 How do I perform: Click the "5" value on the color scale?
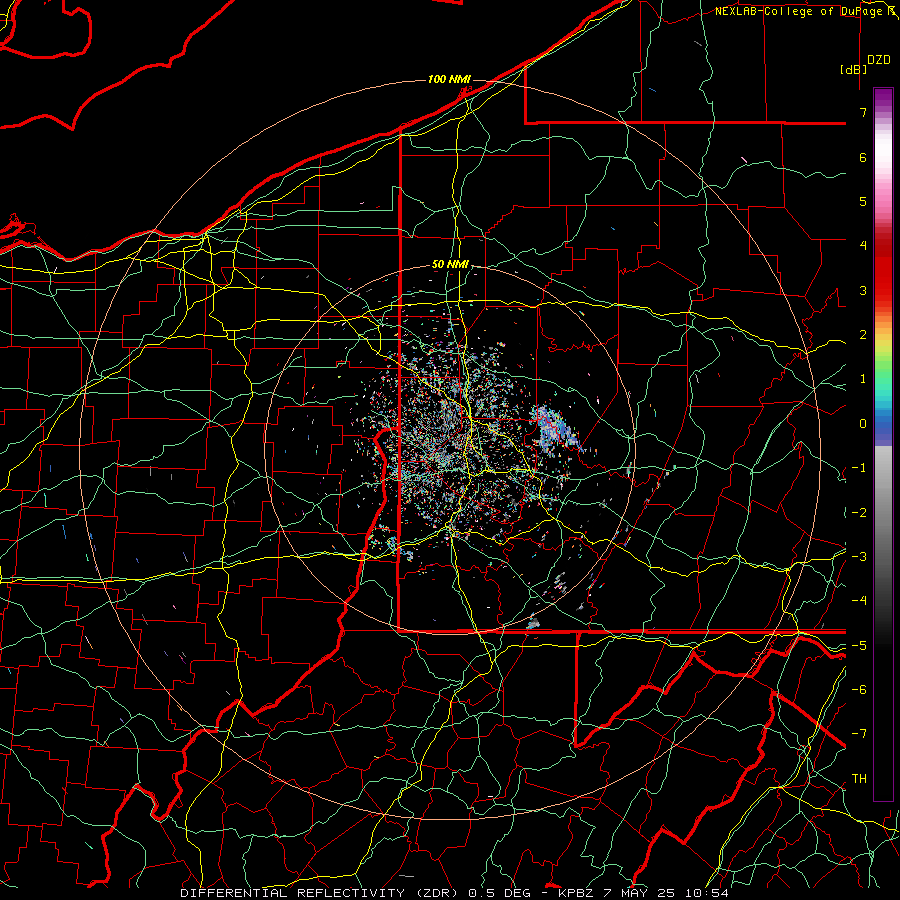863,201
